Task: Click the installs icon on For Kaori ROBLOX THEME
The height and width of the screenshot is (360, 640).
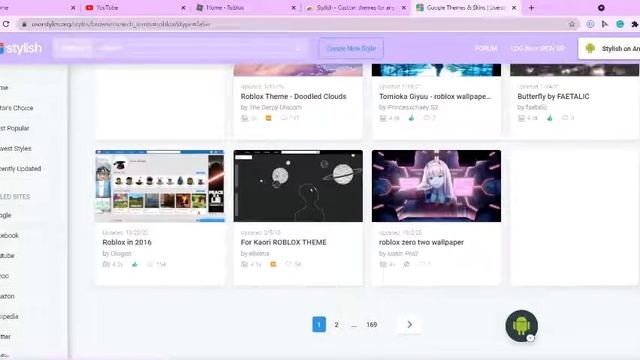Action: click(x=244, y=264)
